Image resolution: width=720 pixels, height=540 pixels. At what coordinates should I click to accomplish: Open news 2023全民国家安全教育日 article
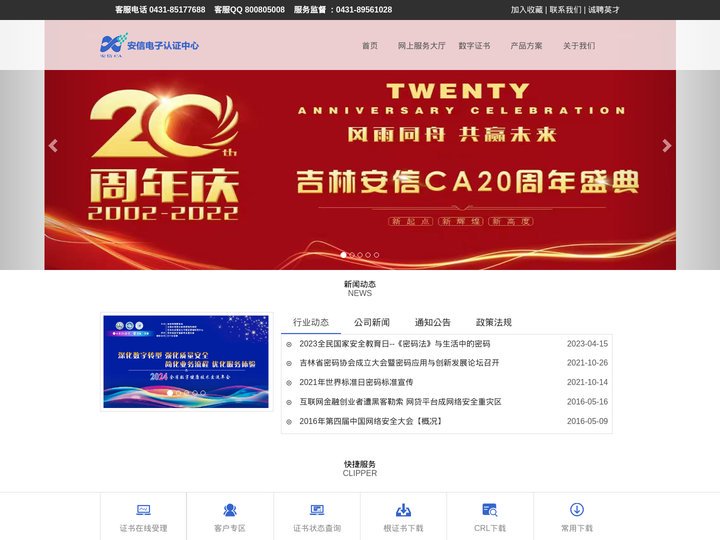[x=395, y=344]
